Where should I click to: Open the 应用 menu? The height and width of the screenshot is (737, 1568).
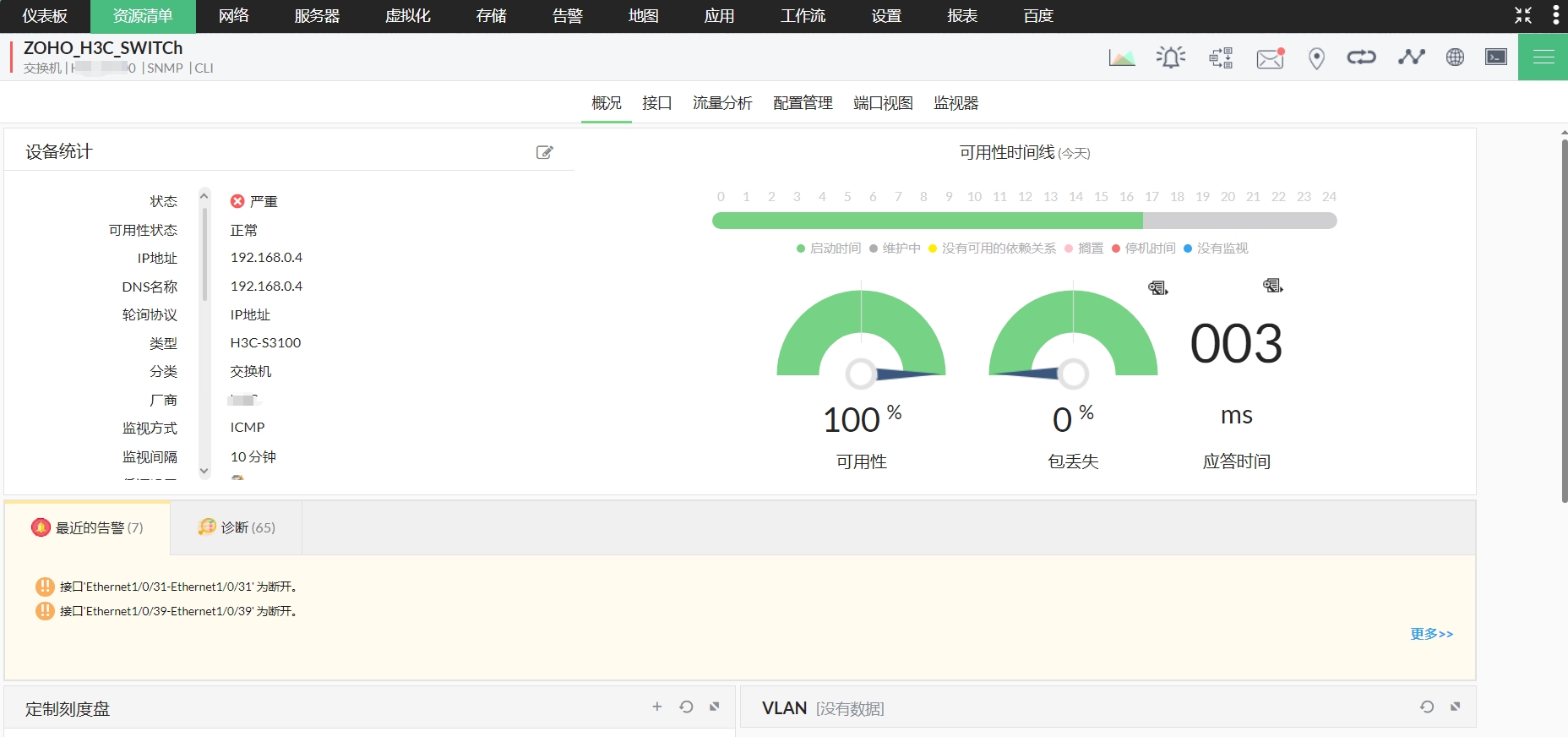(x=719, y=16)
